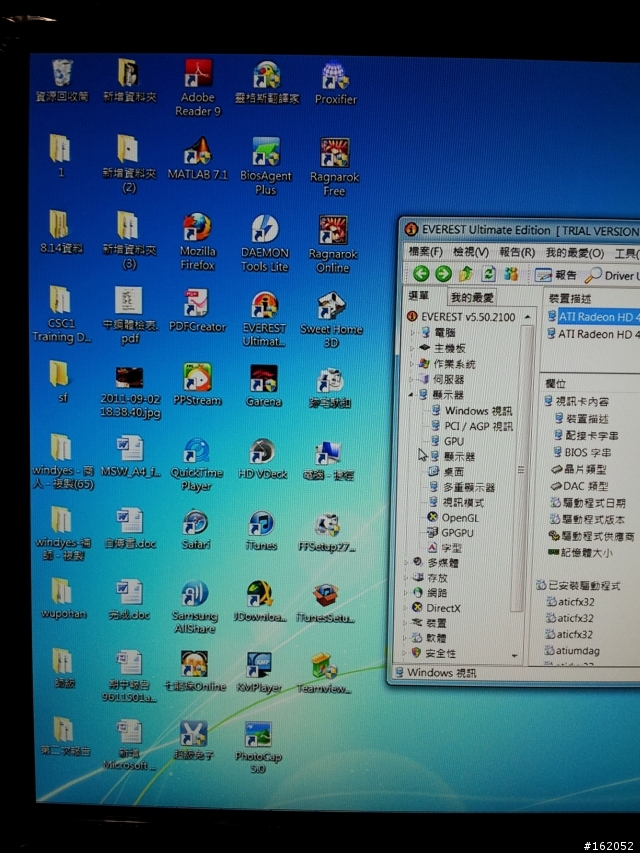Click the Ragnarok Free desktop icon
The height and width of the screenshot is (854, 640).
click(334, 167)
